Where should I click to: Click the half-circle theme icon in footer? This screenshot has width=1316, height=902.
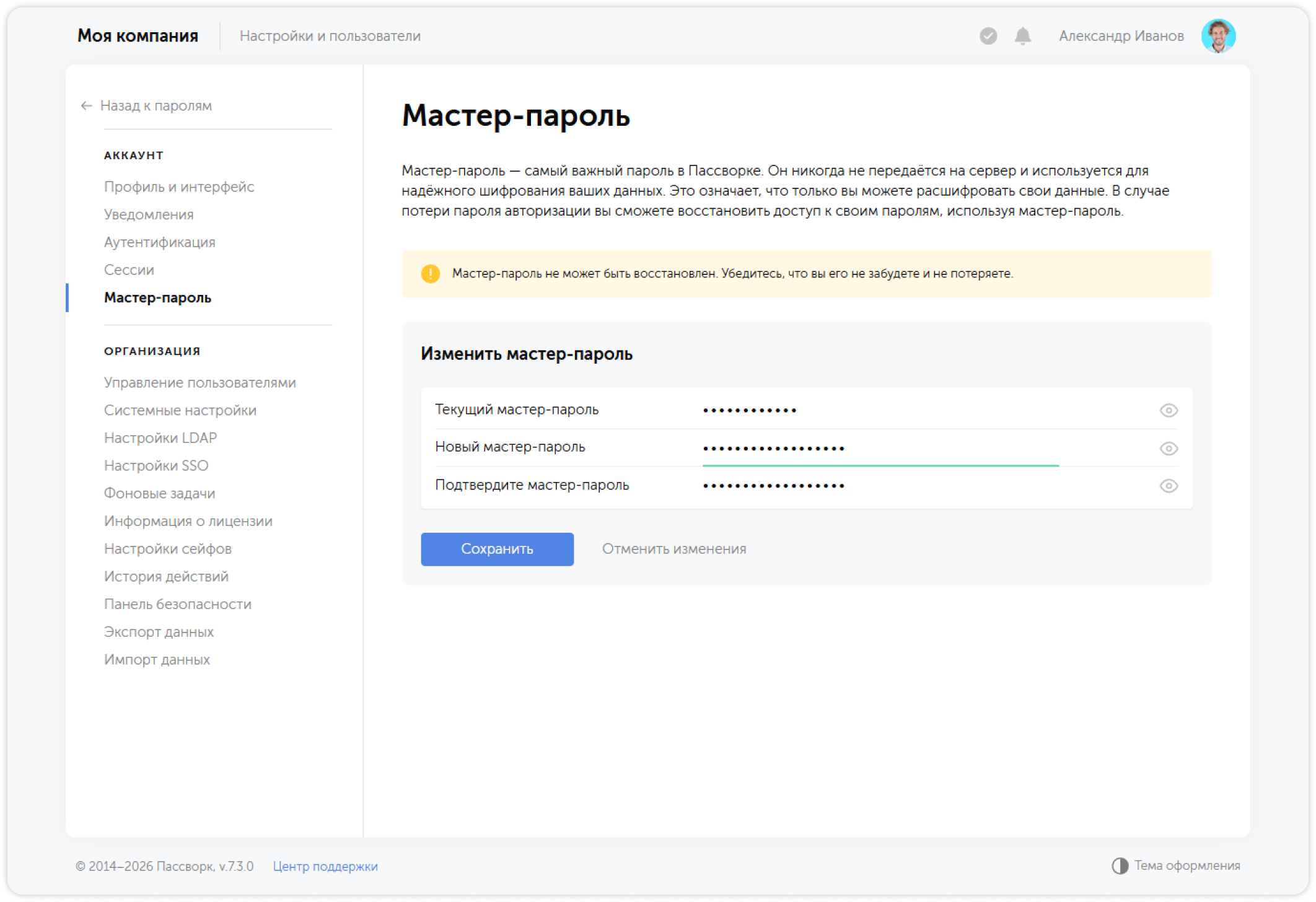(1120, 865)
